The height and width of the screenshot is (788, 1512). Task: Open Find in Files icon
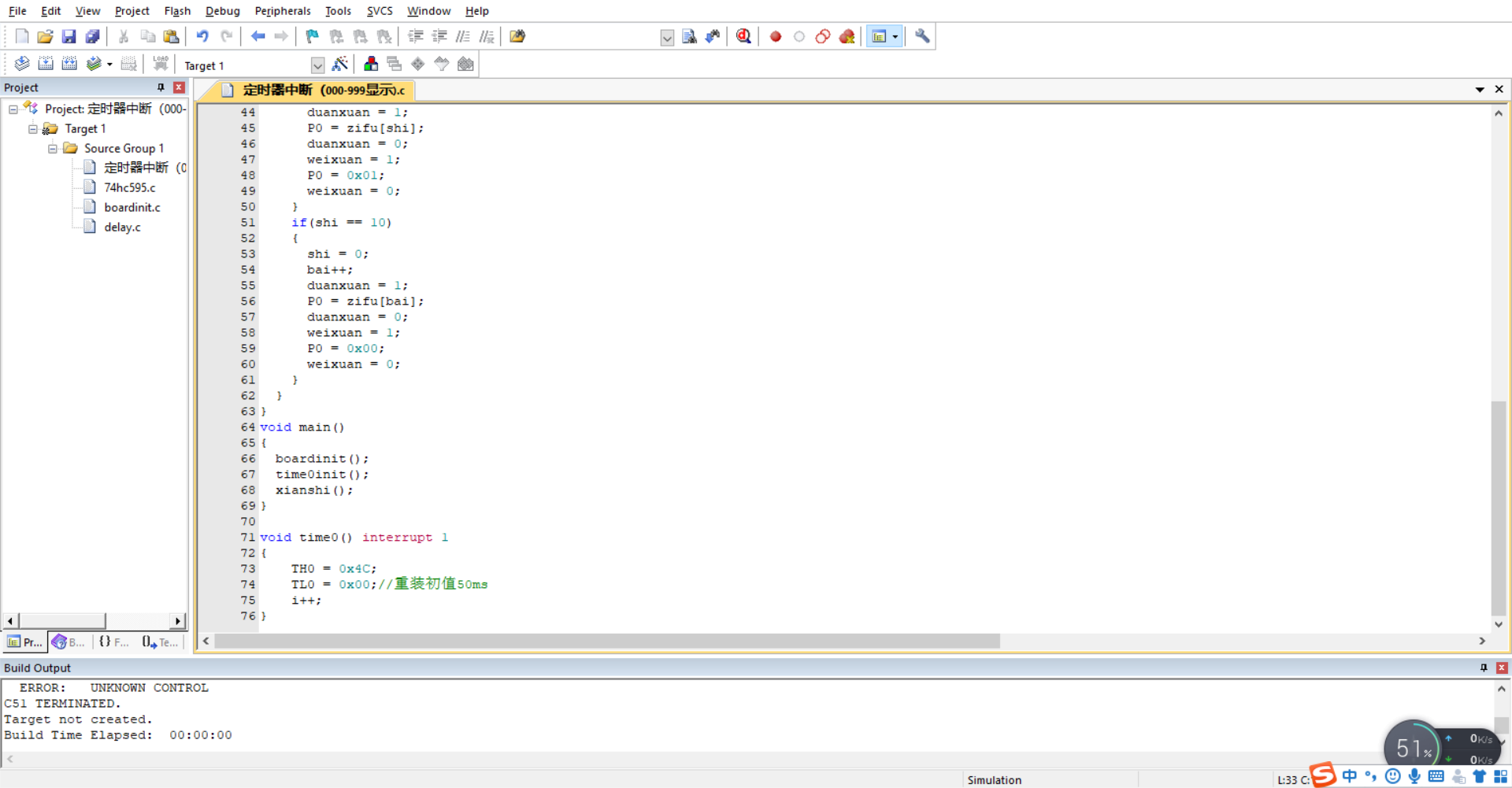coord(517,36)
